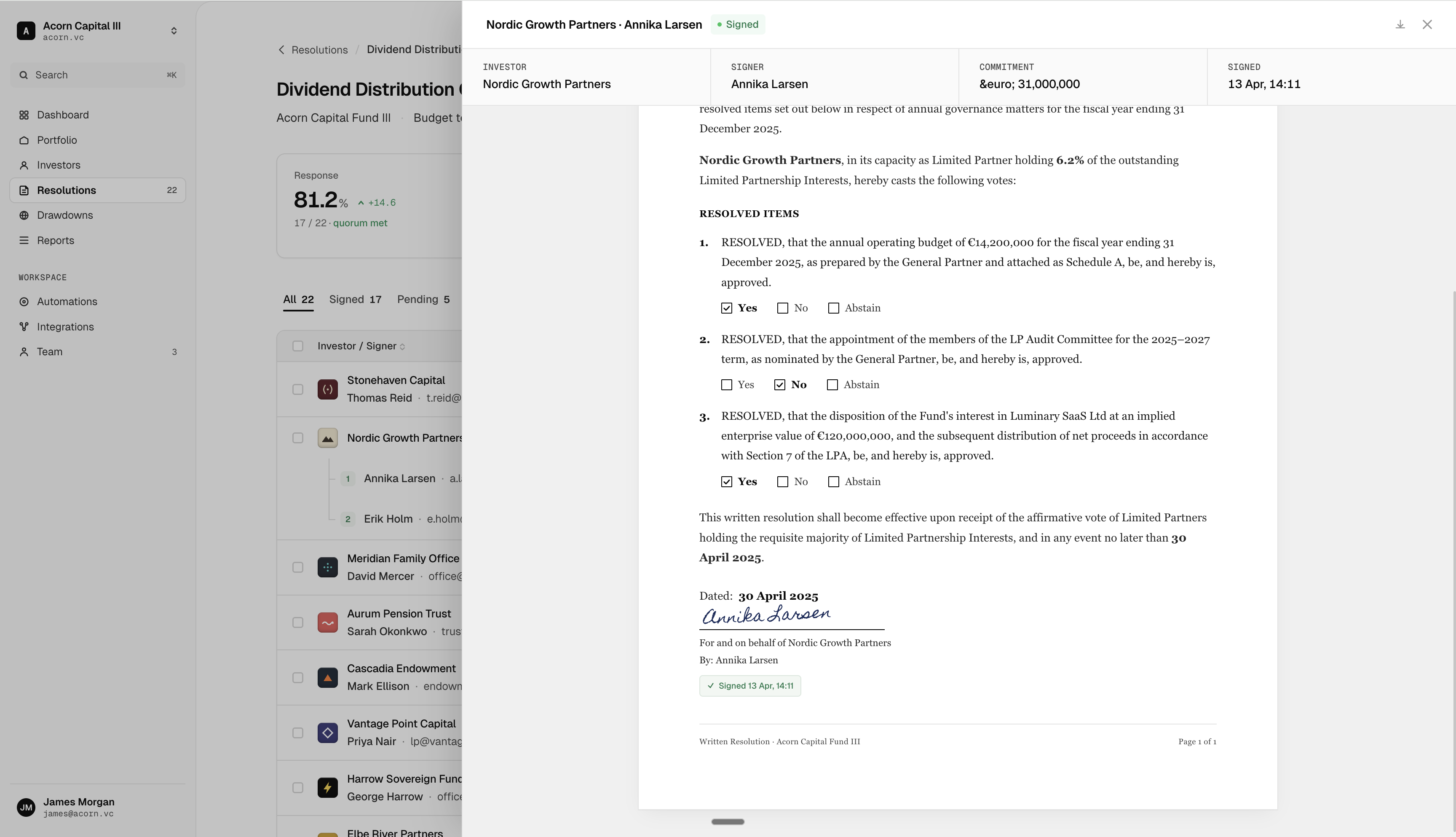Open the Team page

pos(98,352)
